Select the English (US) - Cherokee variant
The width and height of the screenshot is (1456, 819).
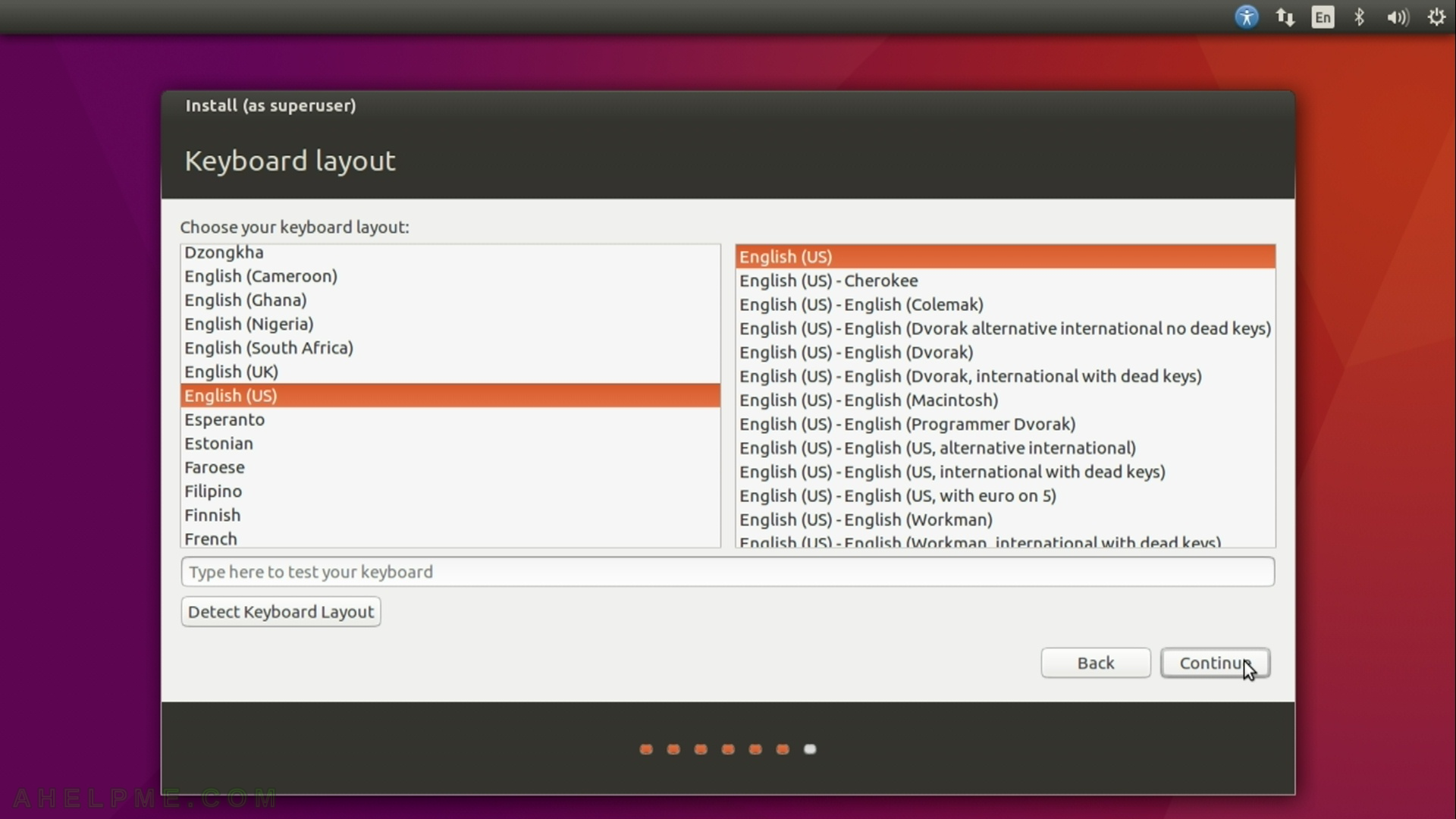pos(1006,281)
